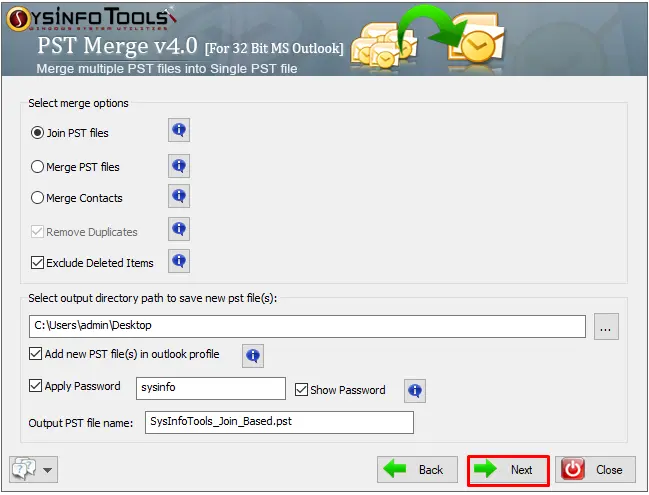Open info icon beside Merge PST files

pos(179,166)
